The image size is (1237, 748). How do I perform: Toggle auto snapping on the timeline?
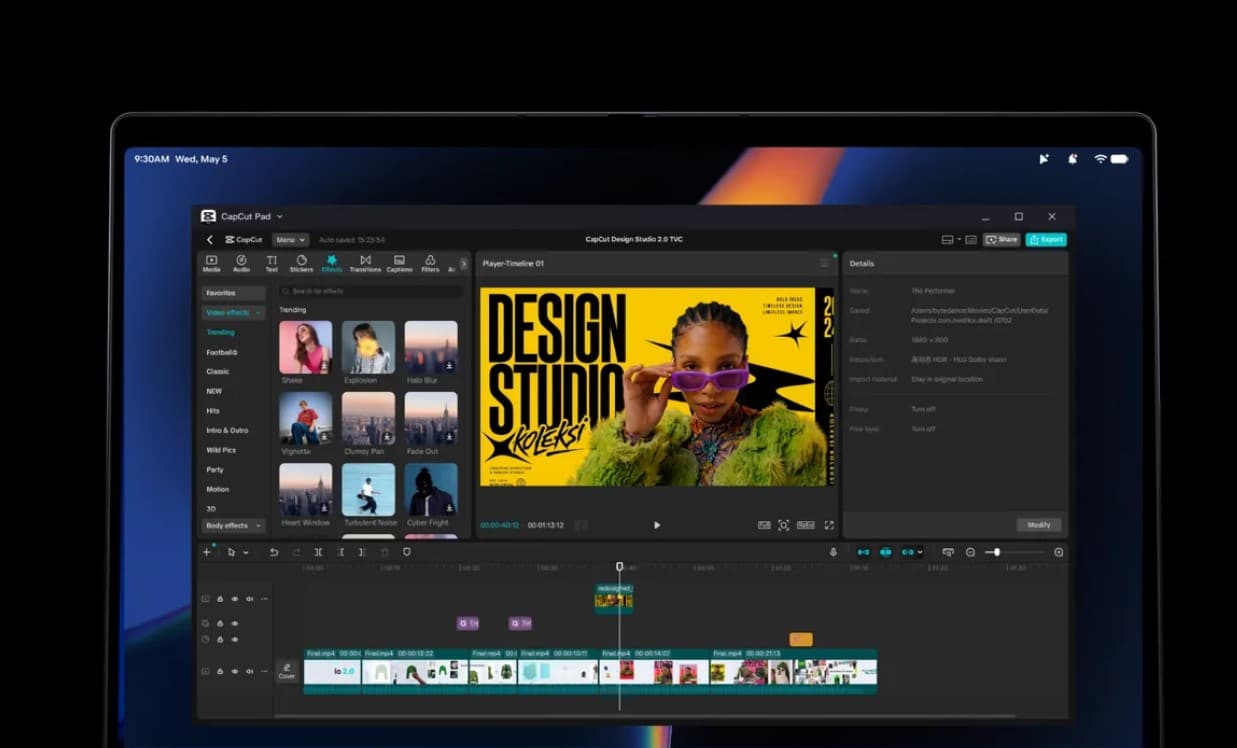pyautogui.click(x=885, y=552)
